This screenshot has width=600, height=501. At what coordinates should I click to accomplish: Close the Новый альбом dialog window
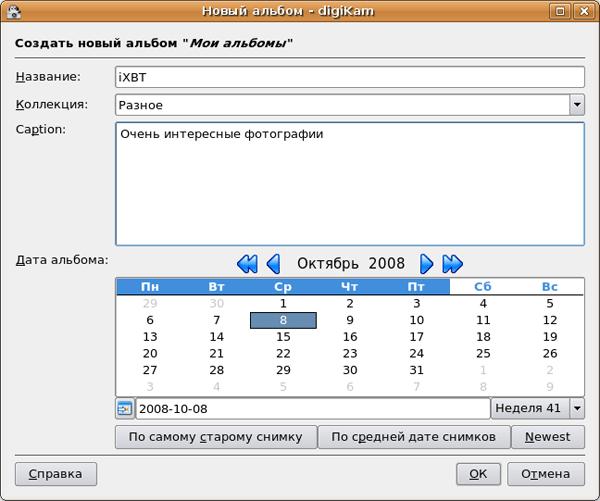click(584, 11)
